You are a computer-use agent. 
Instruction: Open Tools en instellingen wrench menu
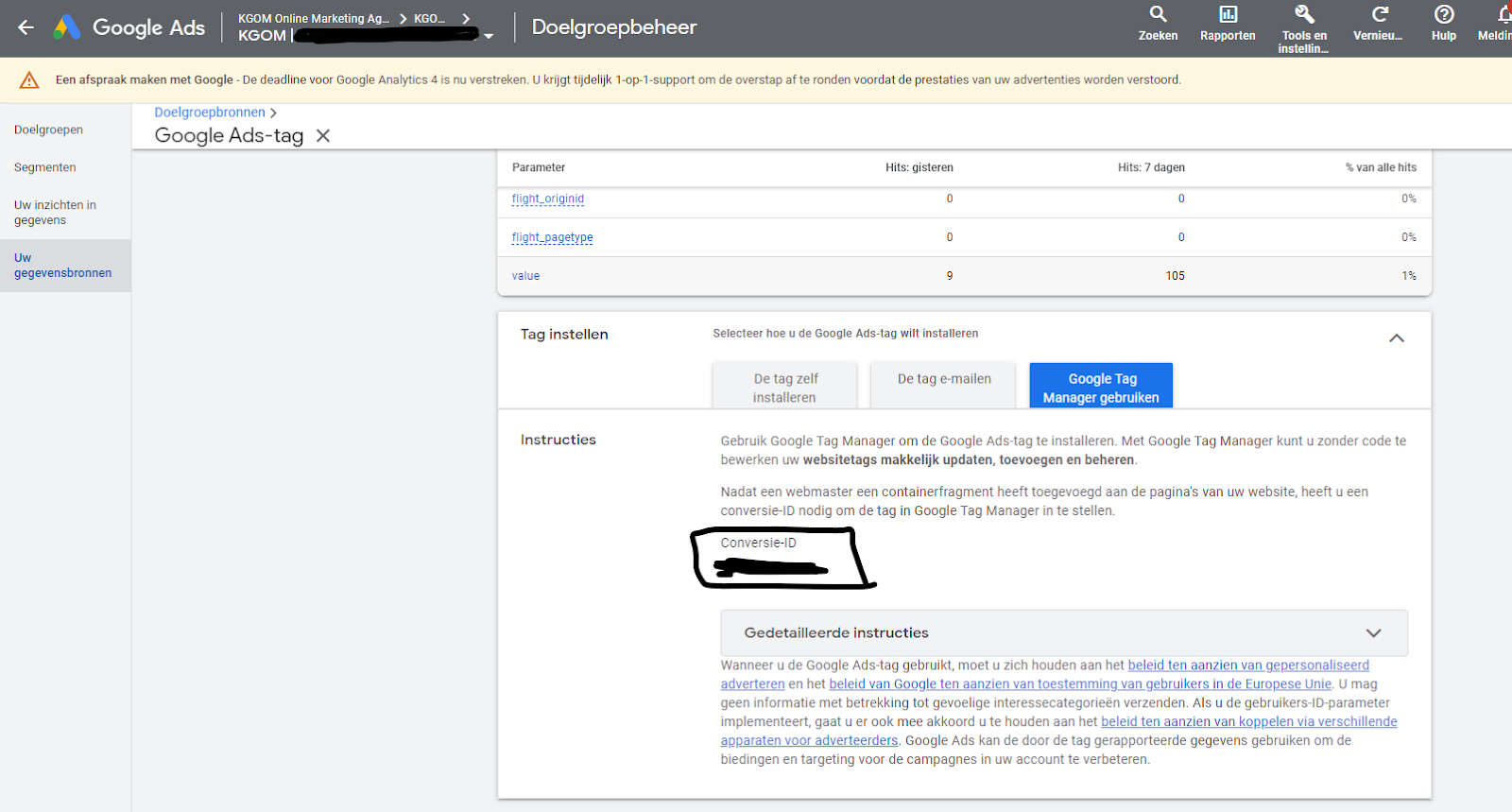[x=1304, y=28]
